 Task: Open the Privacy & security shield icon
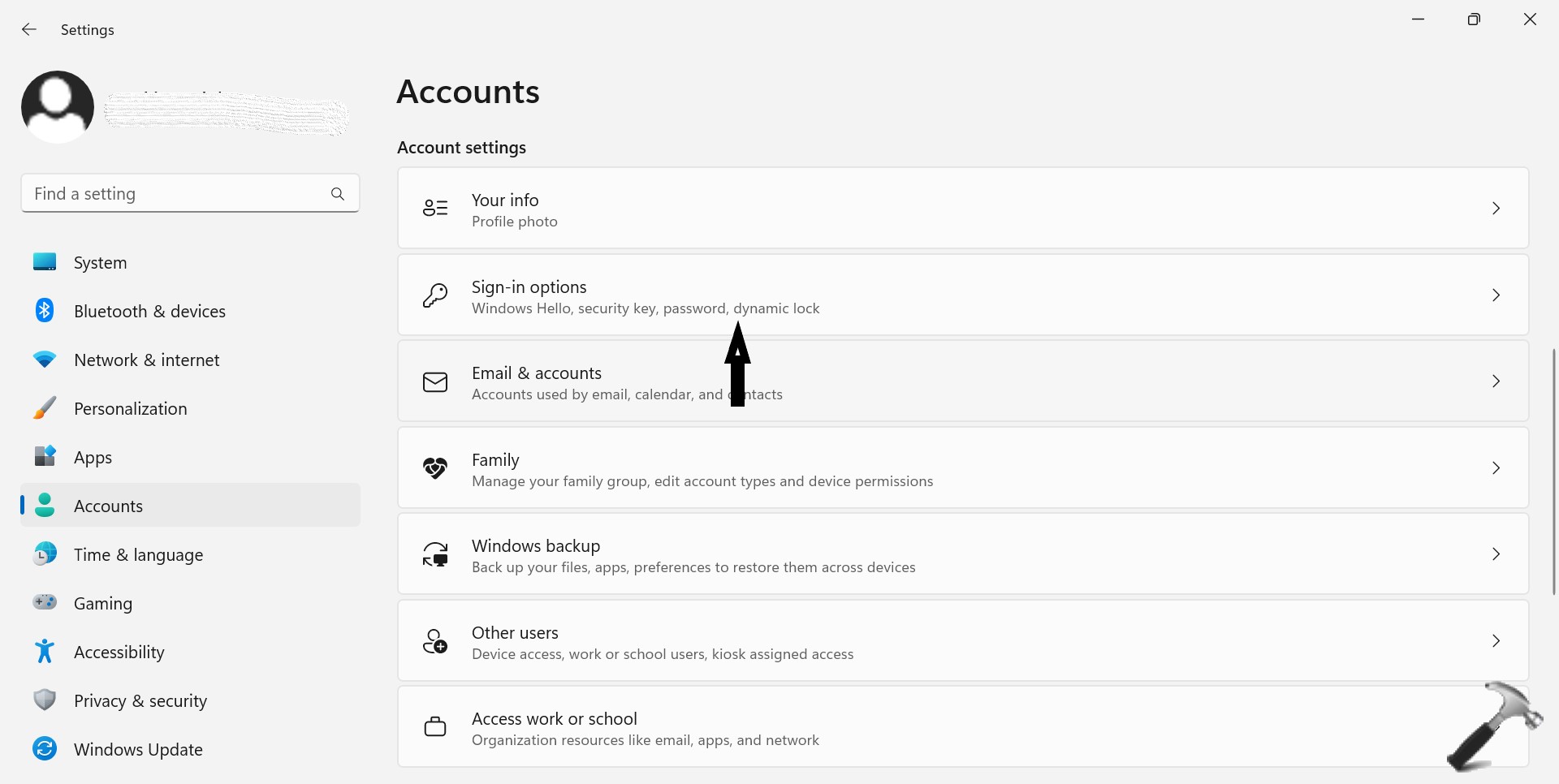coord(45,700)
